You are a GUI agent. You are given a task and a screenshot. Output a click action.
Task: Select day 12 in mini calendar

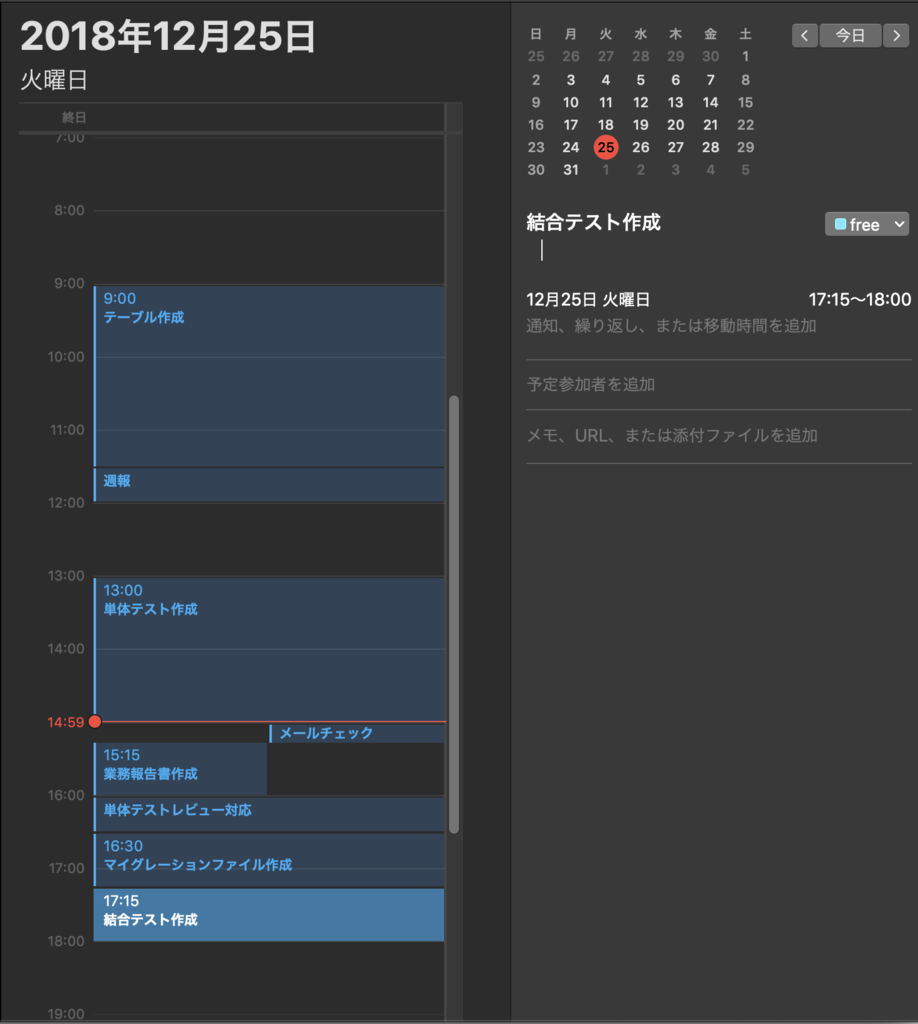[641, 103]
